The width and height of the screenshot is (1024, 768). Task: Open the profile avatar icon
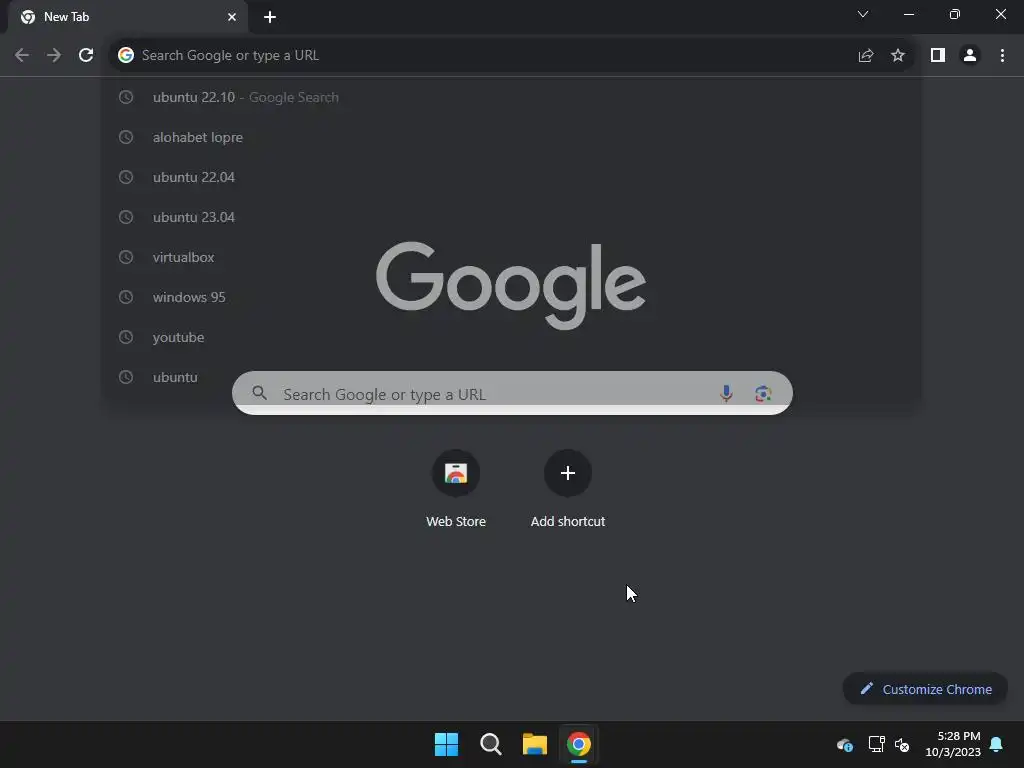coord(970,56)
